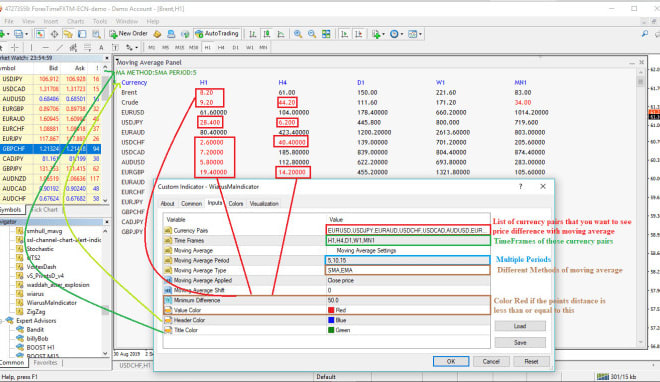Toggle the Terminal panel icon
Image resolution: width=660 pixels, height=382 pixels.
coord(82,34)
